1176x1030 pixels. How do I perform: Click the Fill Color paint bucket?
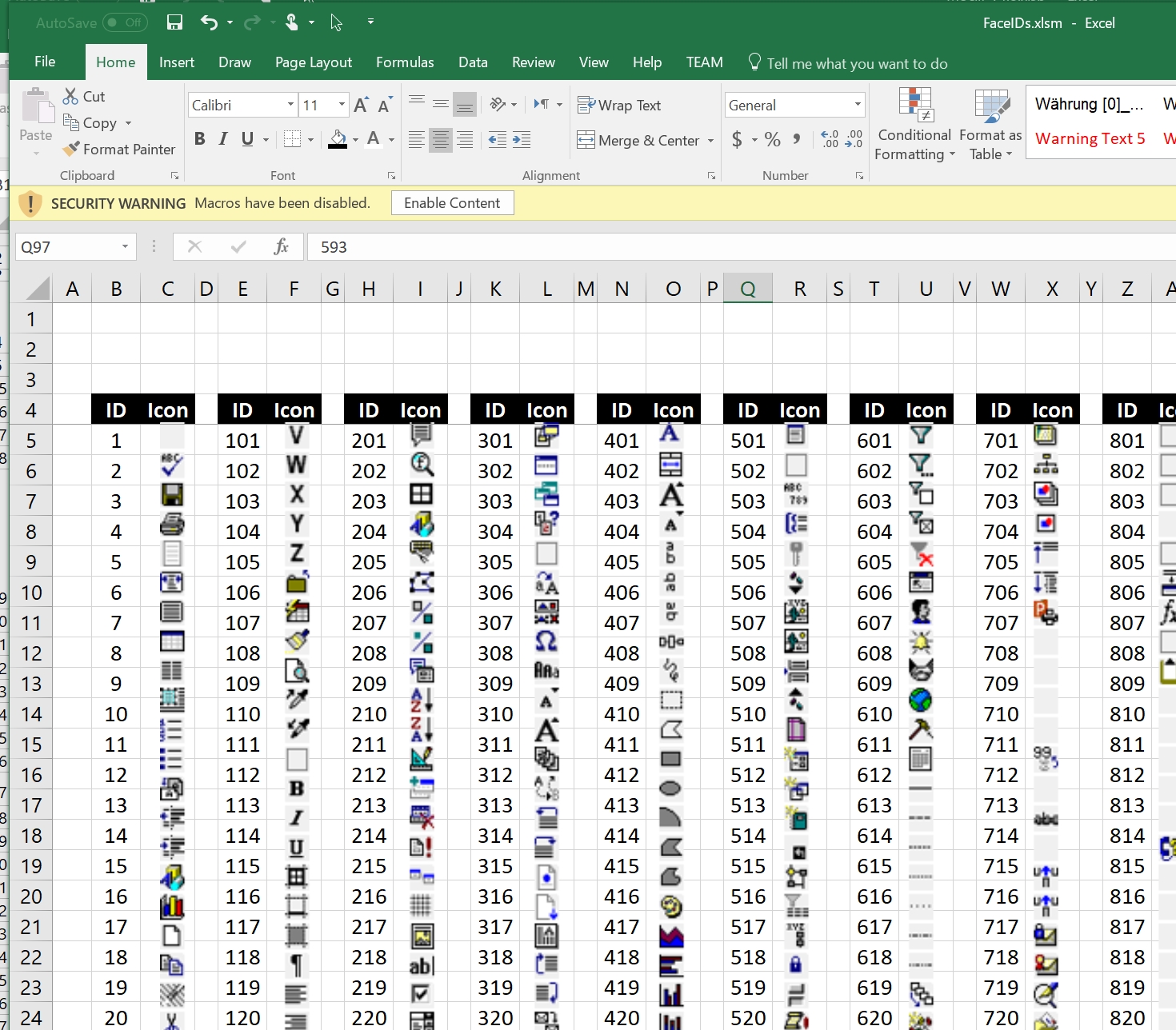coord(338,139)
